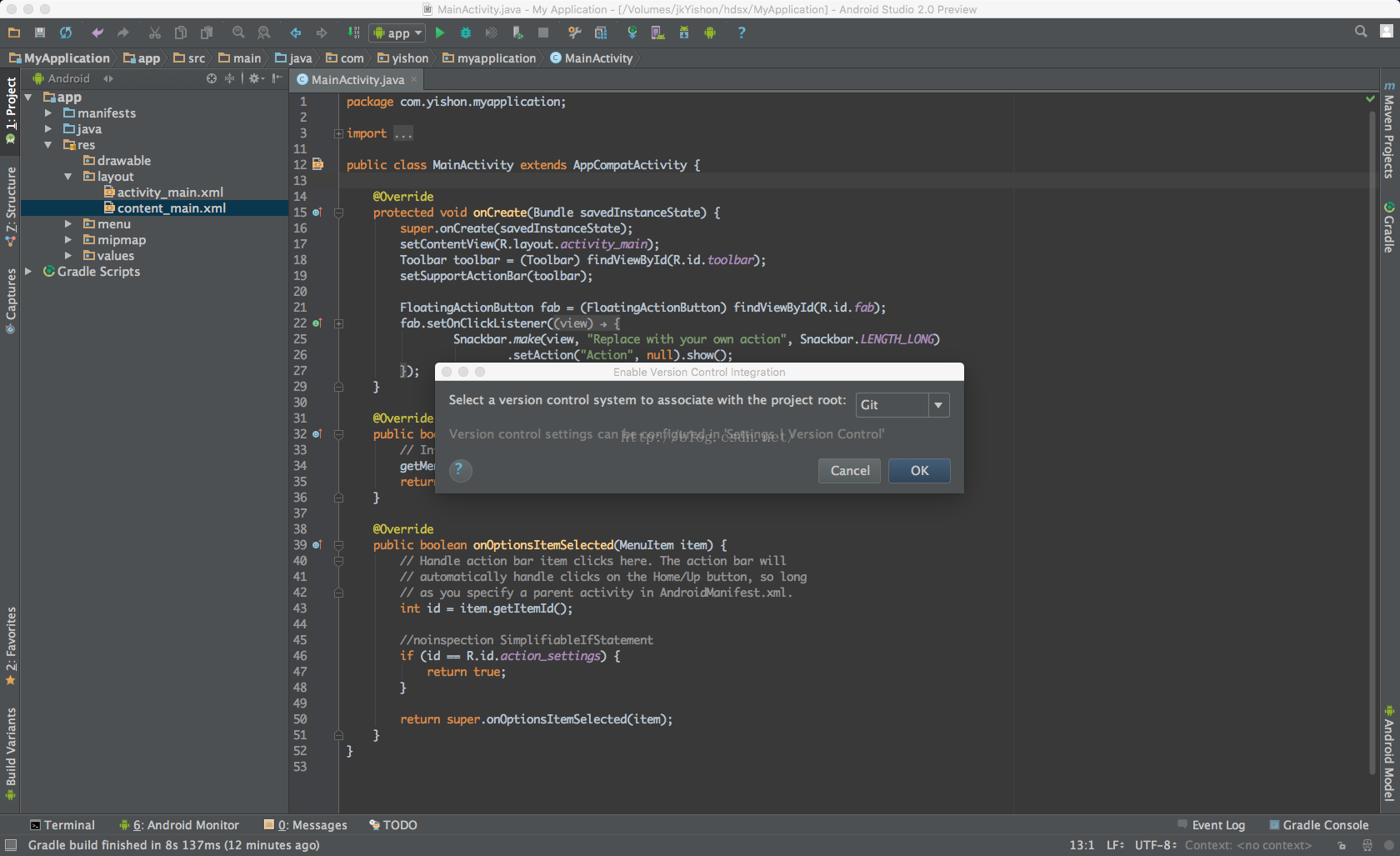This screenshot has width=1400, height=856.
Task: Collapse the layout folder
Action: [x=68, y=177]
